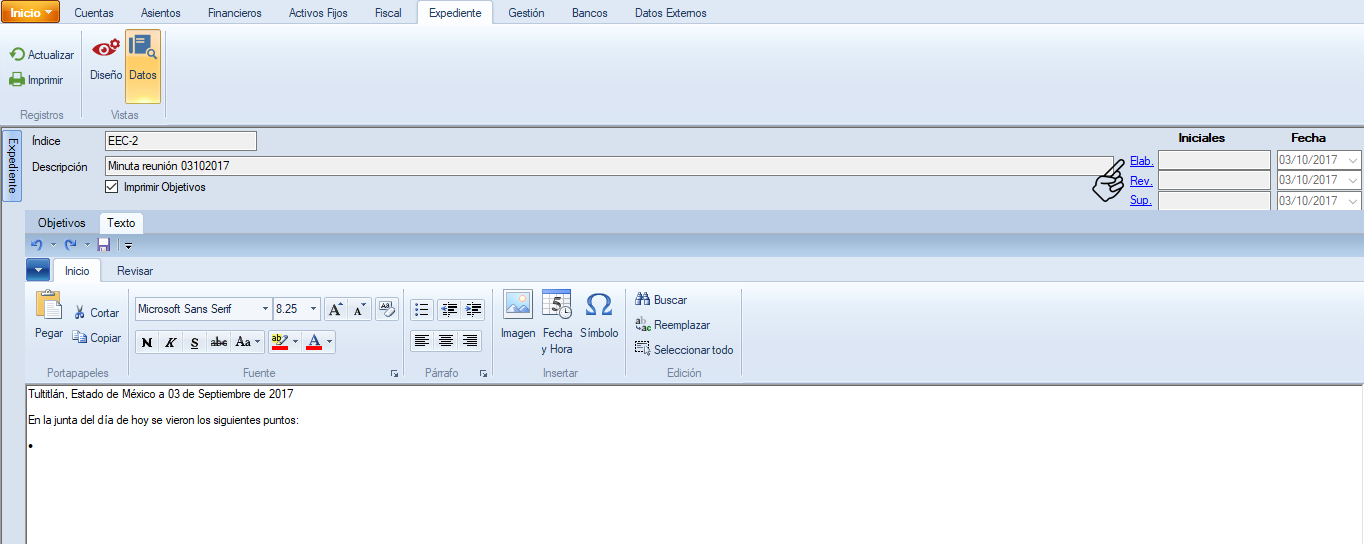Toggle the Imprimir Objetivos checkbox
The image size is (1364, 544).
coord(112,187)
